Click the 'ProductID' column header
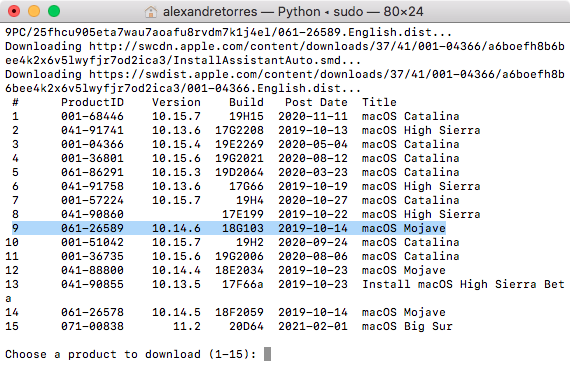Screen dimensions: 570x366 92,102
